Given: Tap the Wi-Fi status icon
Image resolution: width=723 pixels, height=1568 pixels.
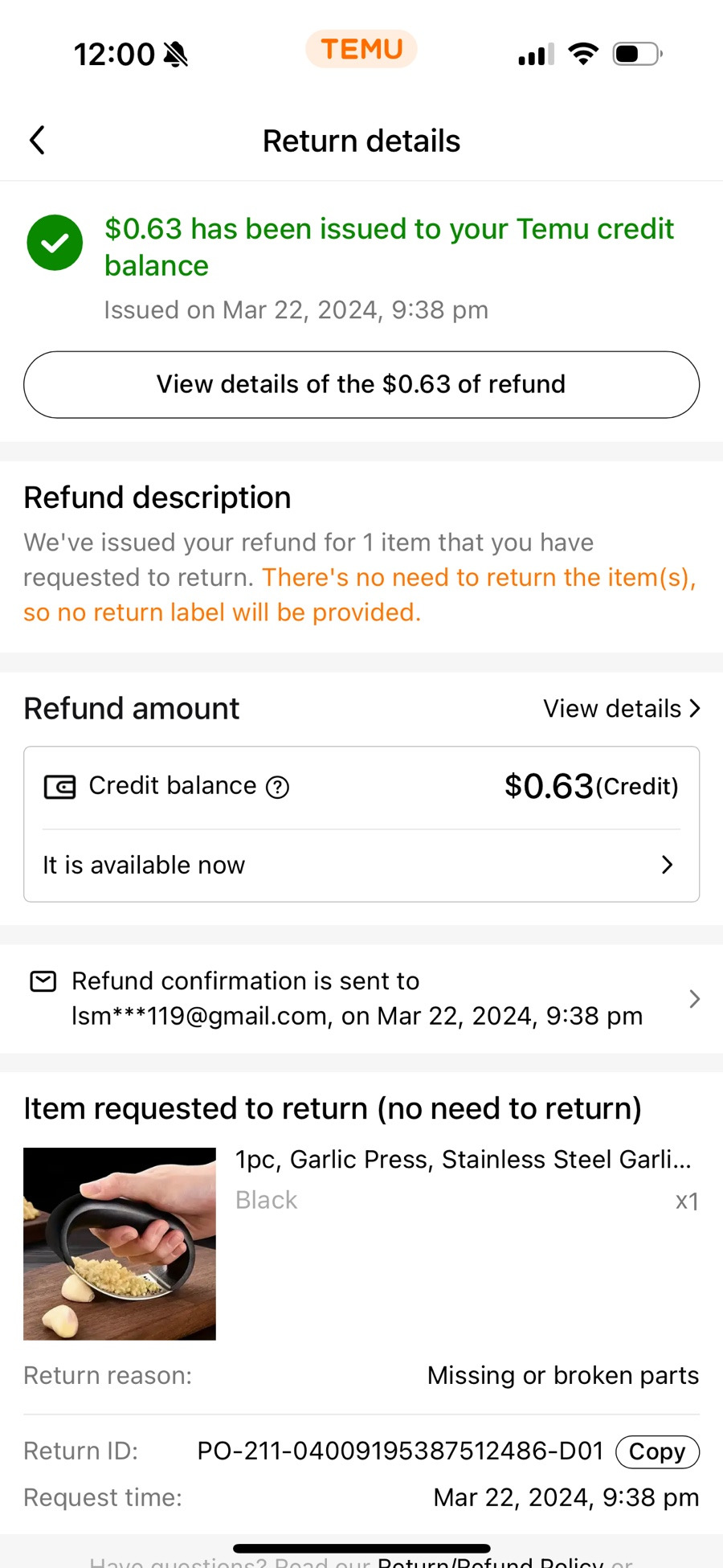Looking at the screenshot, I should 583,54.
